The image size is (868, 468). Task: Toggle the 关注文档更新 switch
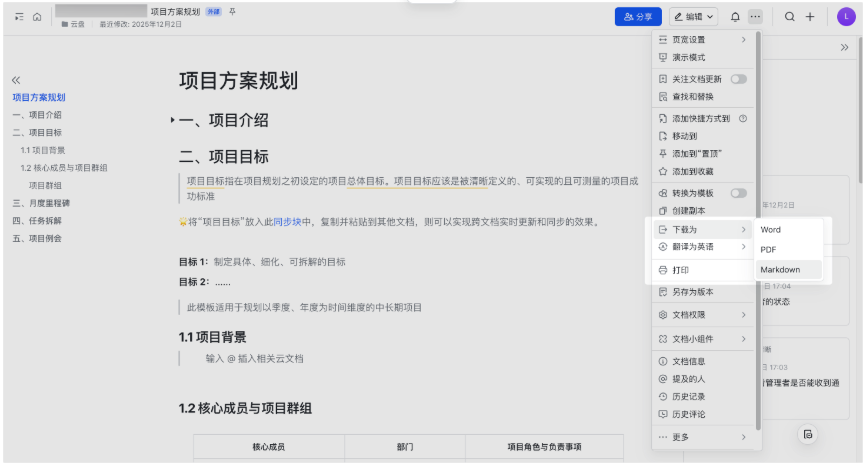(738, 79)
